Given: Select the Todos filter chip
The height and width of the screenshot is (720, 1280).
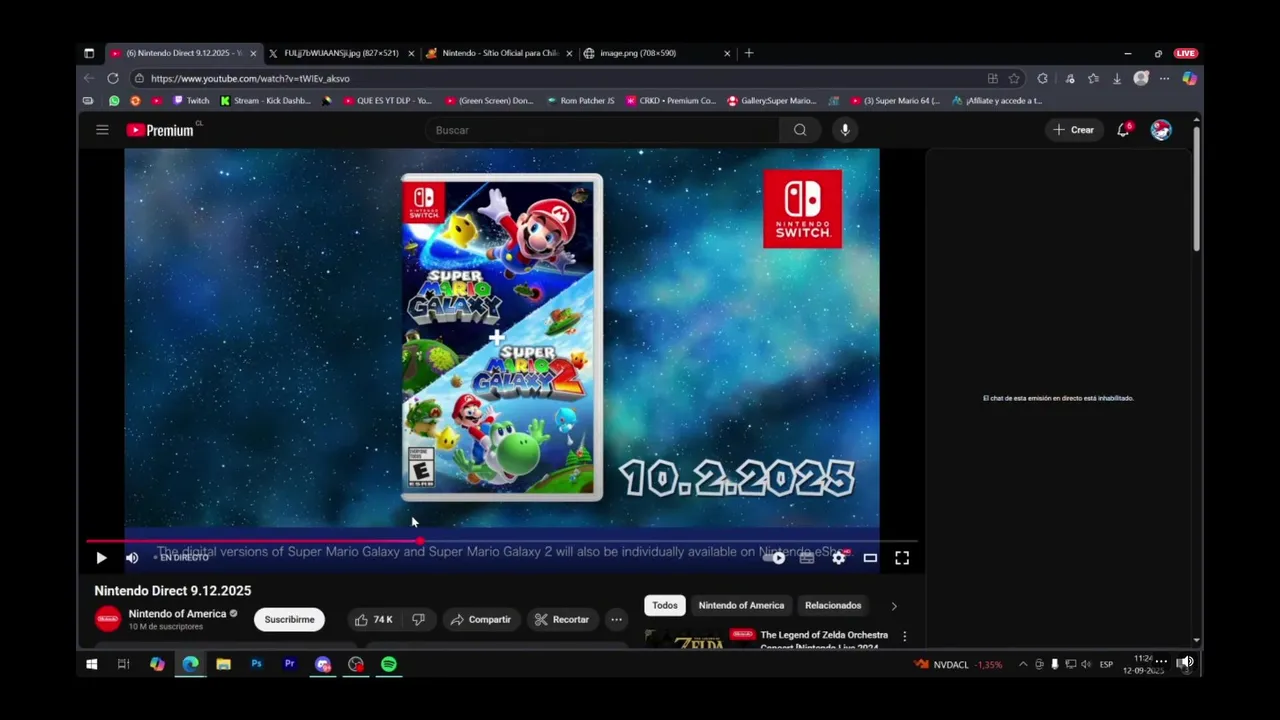Looking at the screenshot, I should point(665,605).
